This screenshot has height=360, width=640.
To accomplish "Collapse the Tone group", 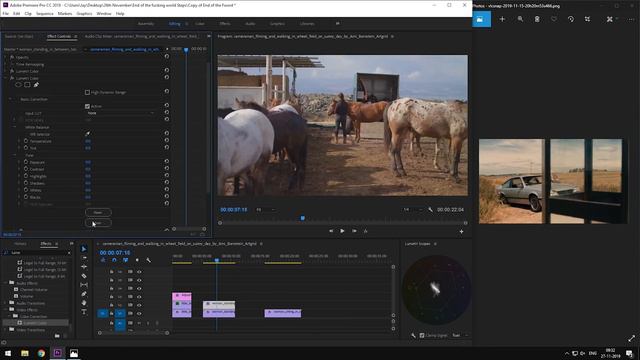I will [15, 155].
